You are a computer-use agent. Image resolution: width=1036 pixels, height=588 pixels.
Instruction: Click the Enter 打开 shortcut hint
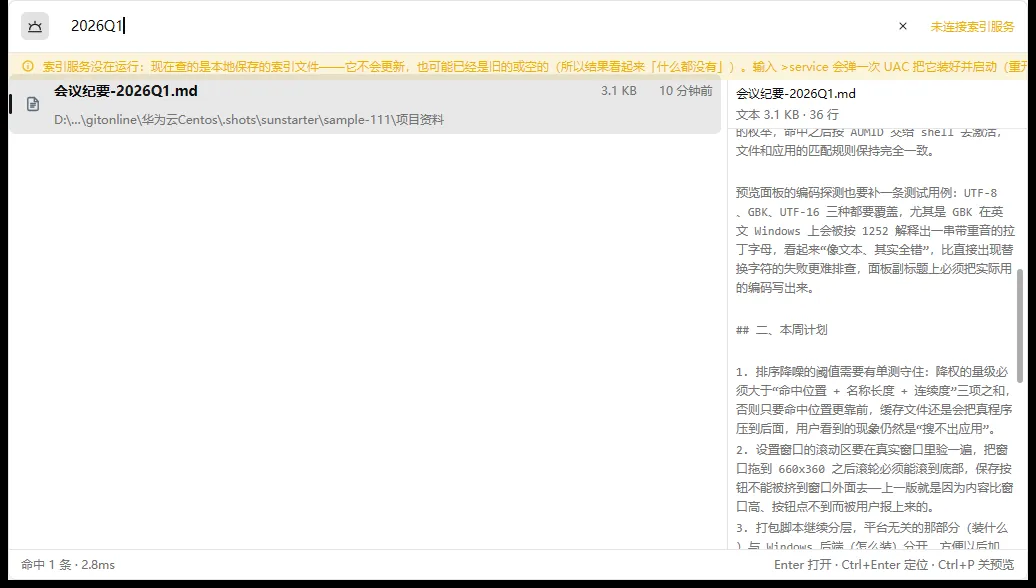[803, 565]
